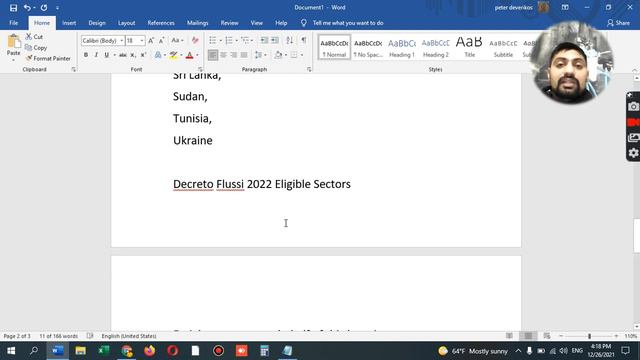The width and height of the screenshot is (640, 360).
Task: Apply text effects and typography
Action: [158, 55]
